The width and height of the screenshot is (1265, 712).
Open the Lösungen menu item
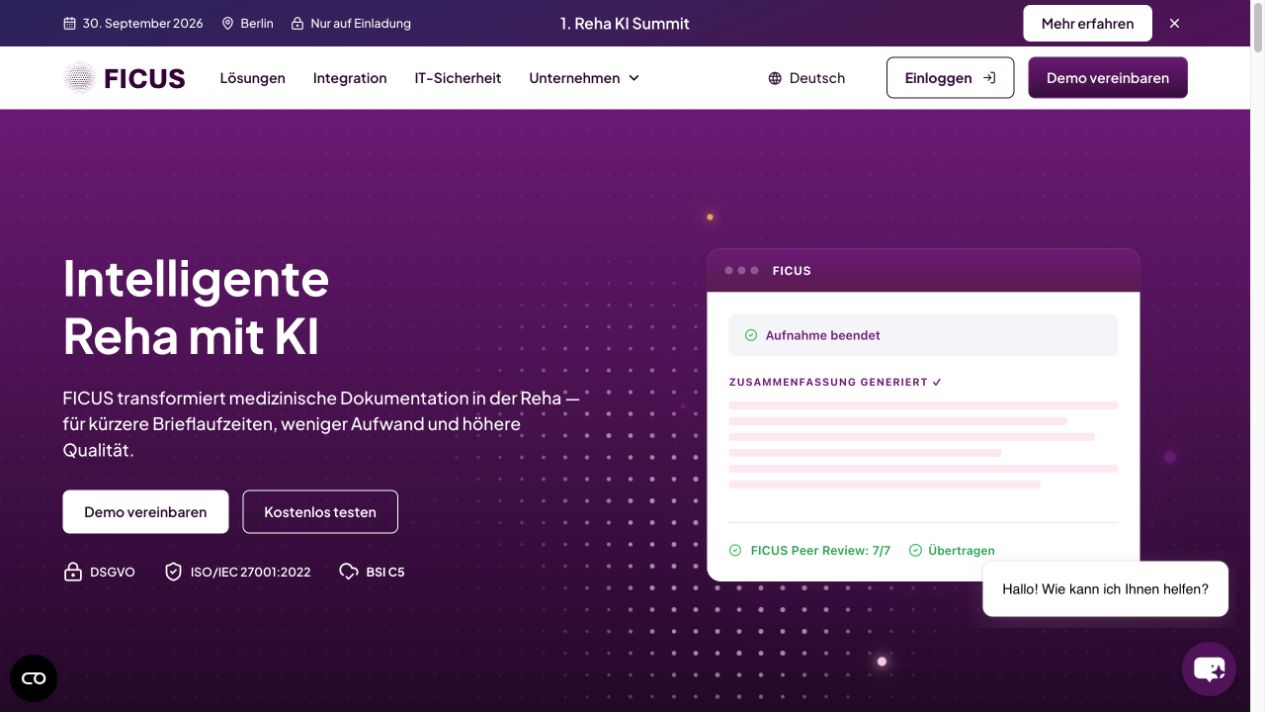252,78
